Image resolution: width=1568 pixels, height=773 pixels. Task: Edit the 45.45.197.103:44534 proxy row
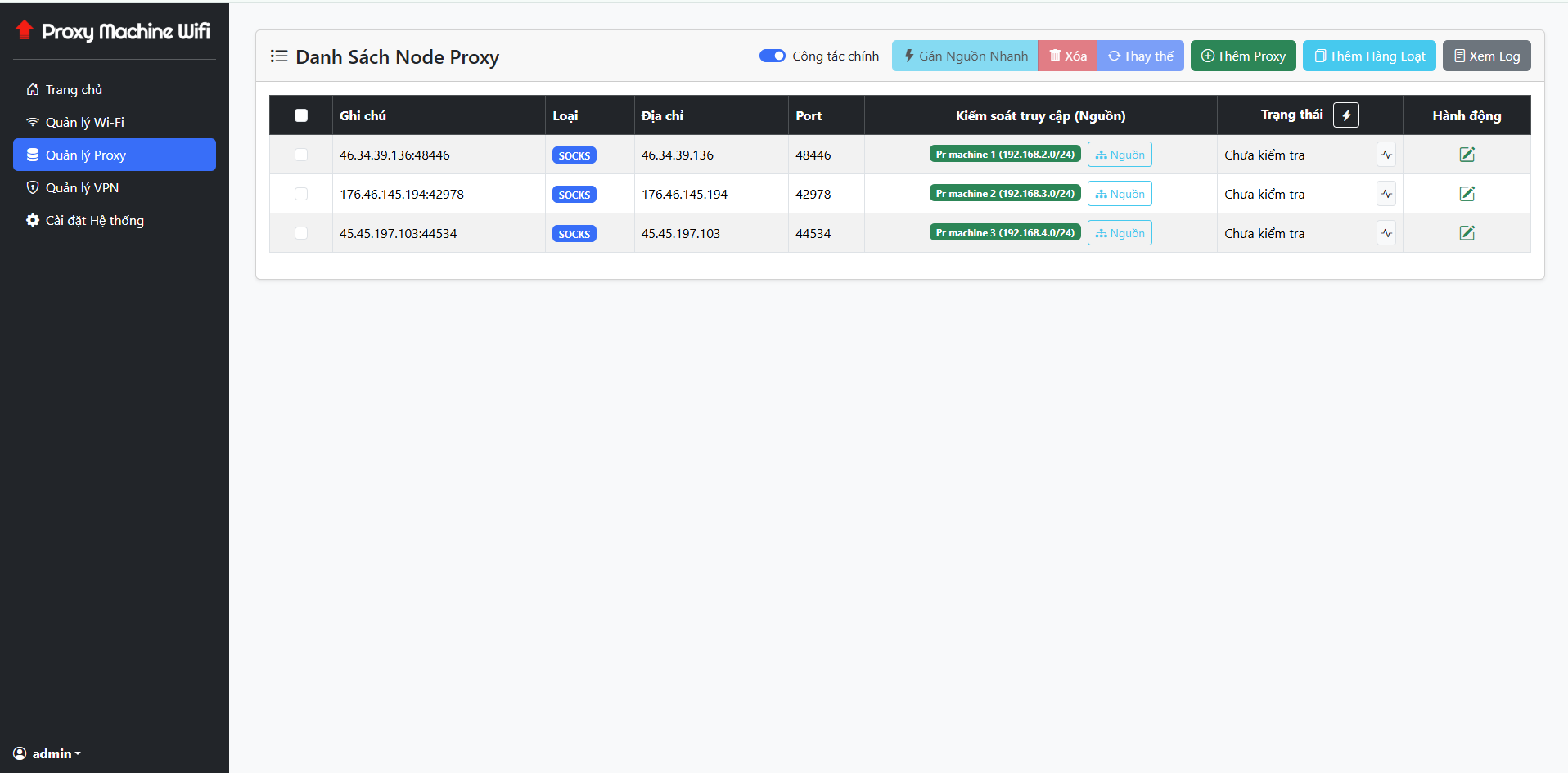[1467, 233]
